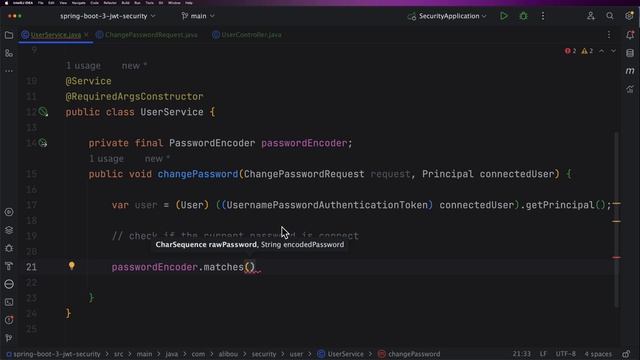Open the File menu in the menu bar

pyautogui.click(x=40, y=3)
